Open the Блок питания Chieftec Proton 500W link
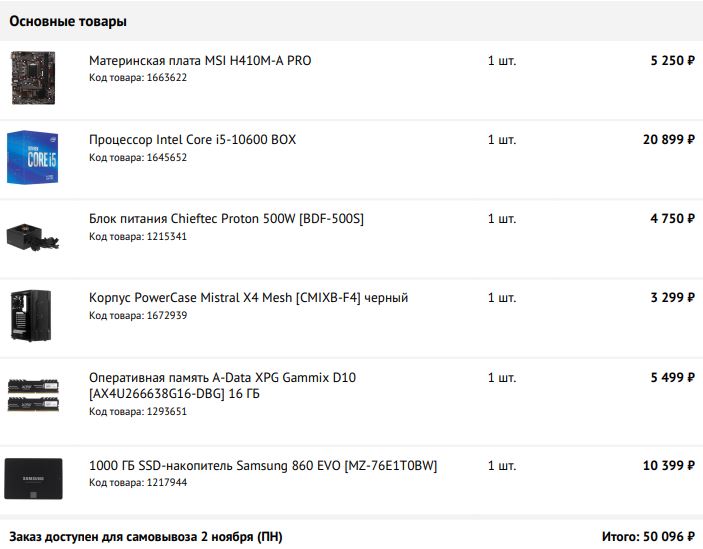 226,218
